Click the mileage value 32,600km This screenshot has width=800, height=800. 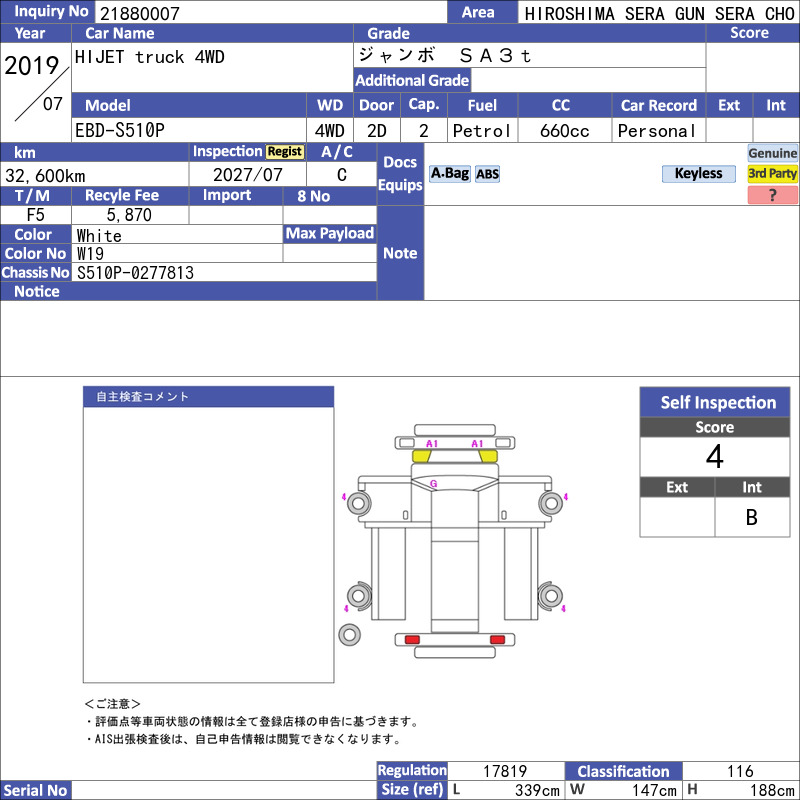[45, 176]
